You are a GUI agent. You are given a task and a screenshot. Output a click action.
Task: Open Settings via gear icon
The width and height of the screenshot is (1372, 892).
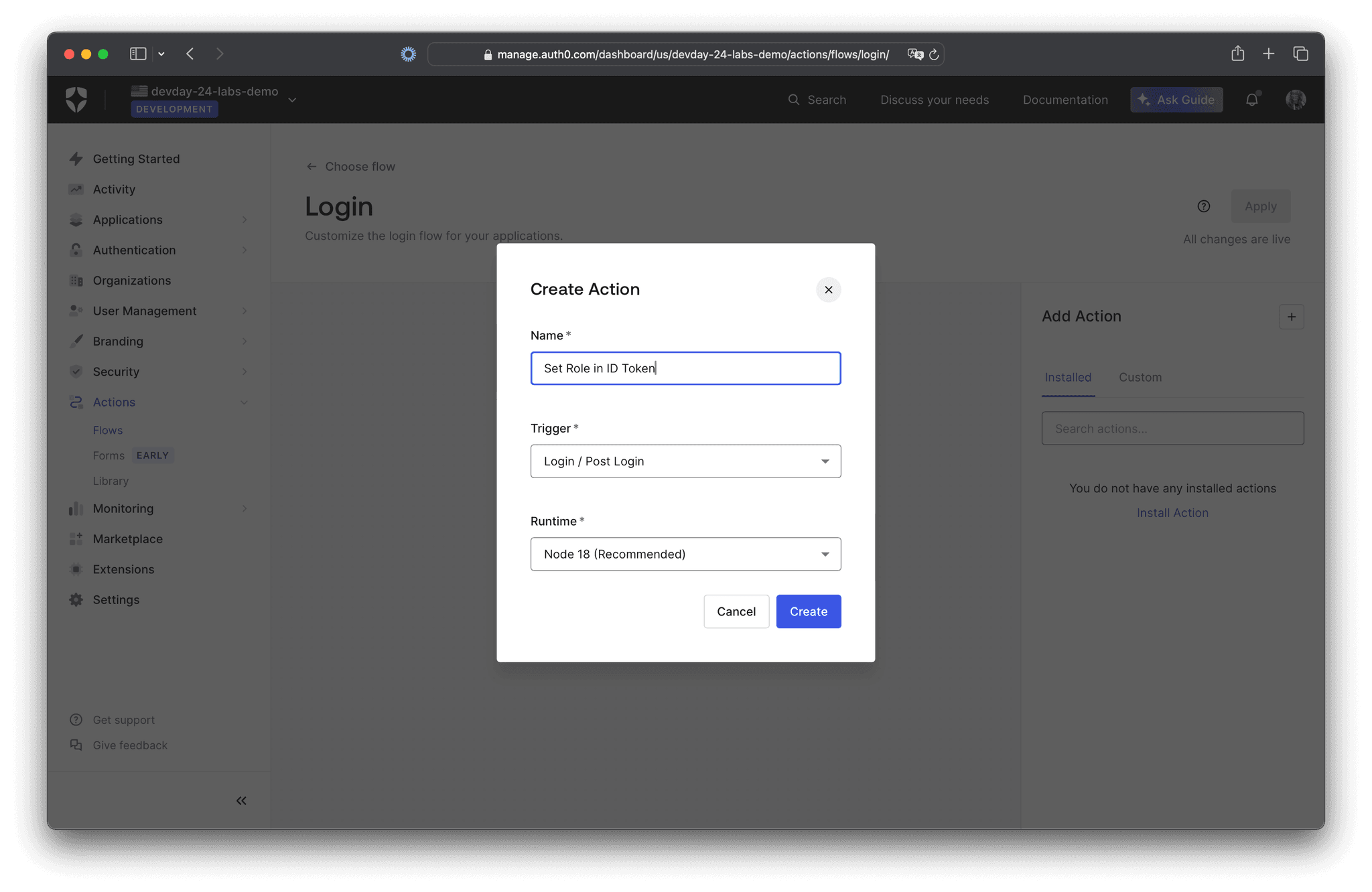(76, 599)
